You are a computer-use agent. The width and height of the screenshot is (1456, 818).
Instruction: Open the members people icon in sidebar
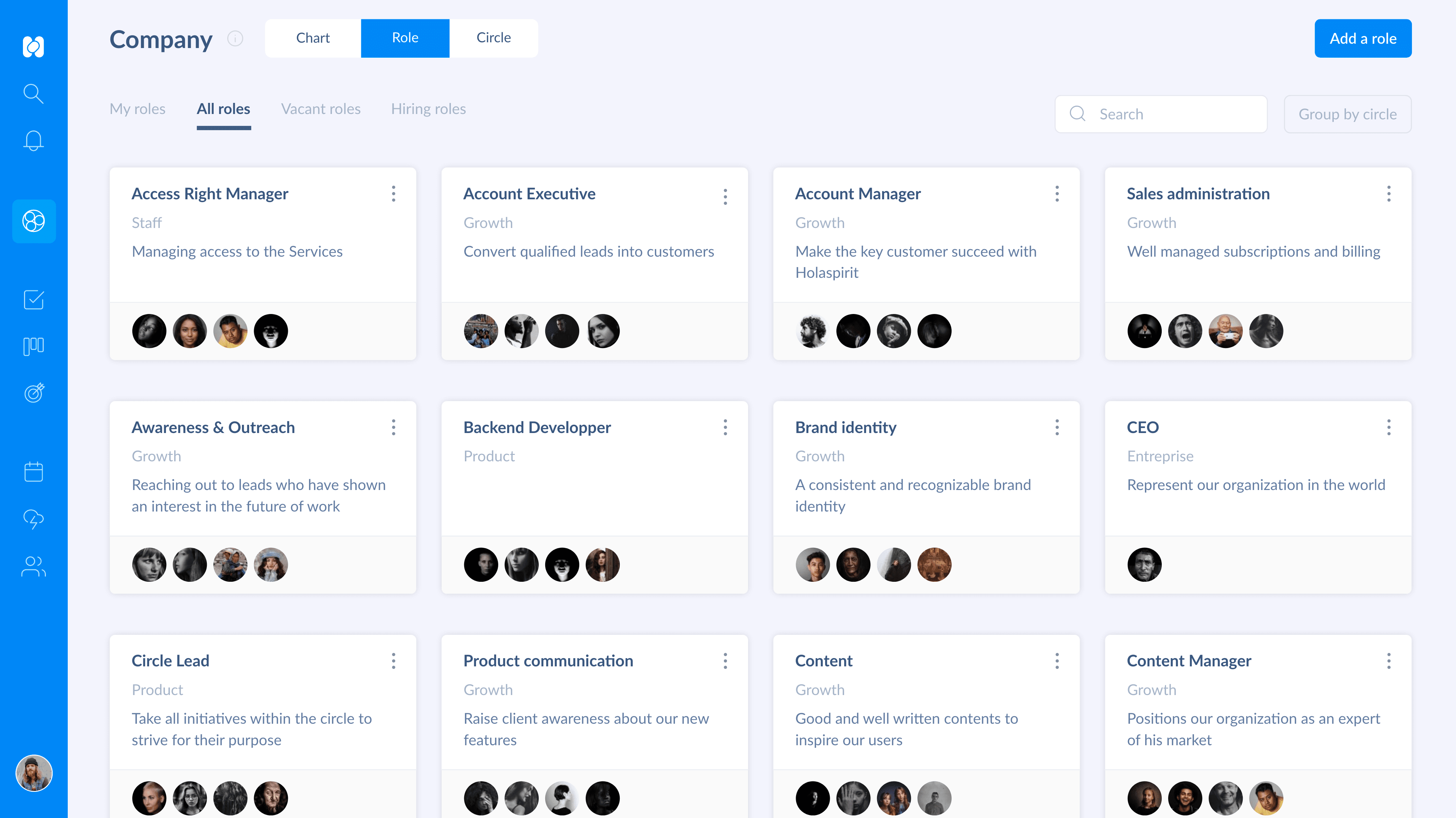click(x=33, y=566)
